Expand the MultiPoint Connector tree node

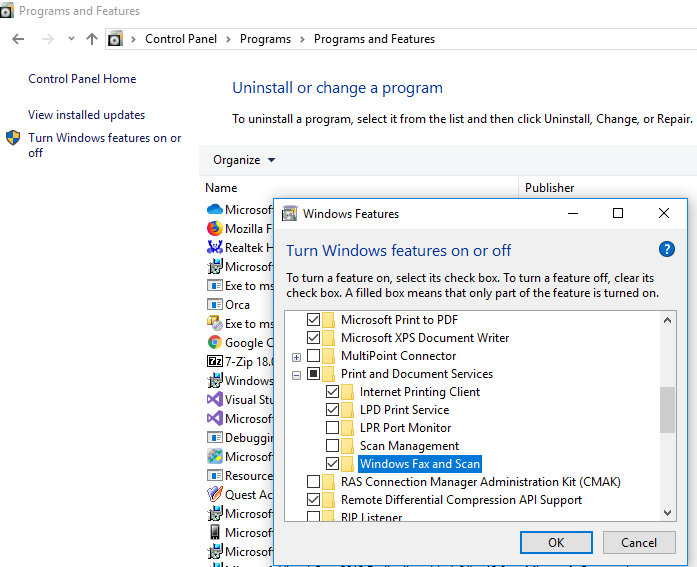[x=296, y=357]
